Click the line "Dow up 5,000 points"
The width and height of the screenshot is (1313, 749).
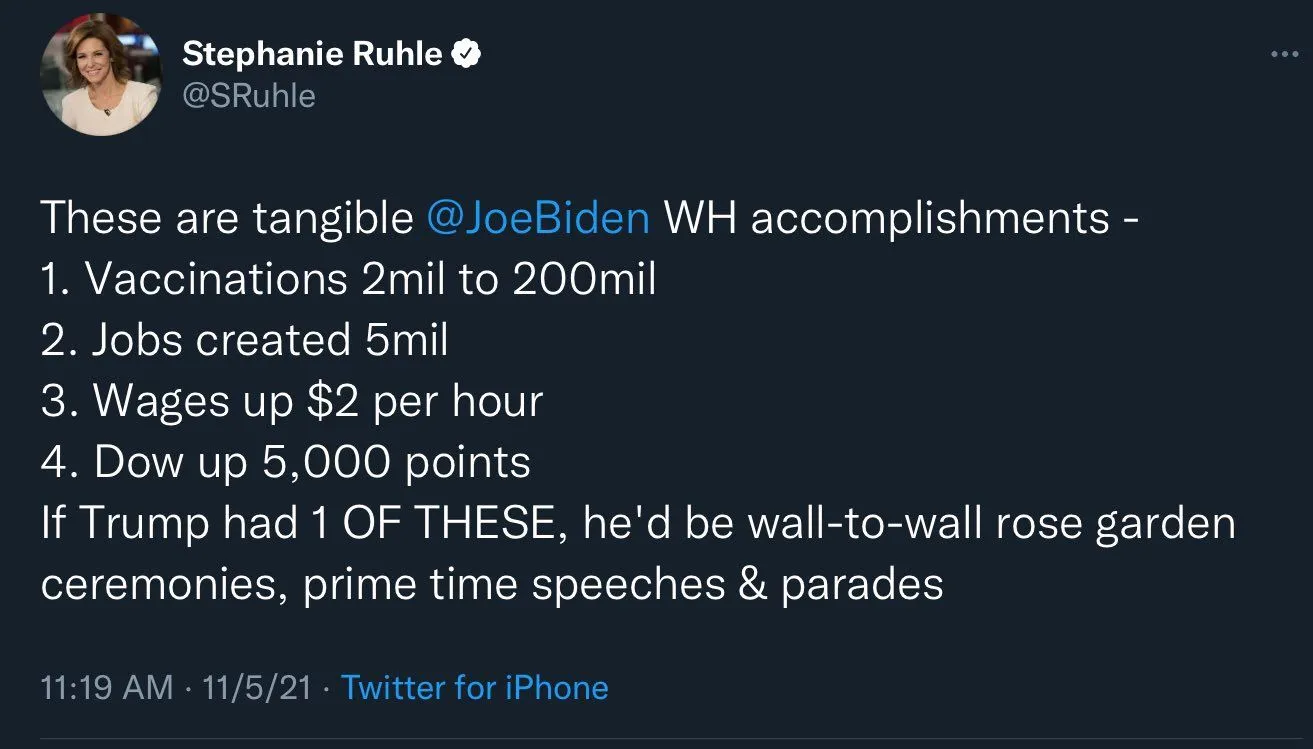(311, 463)
